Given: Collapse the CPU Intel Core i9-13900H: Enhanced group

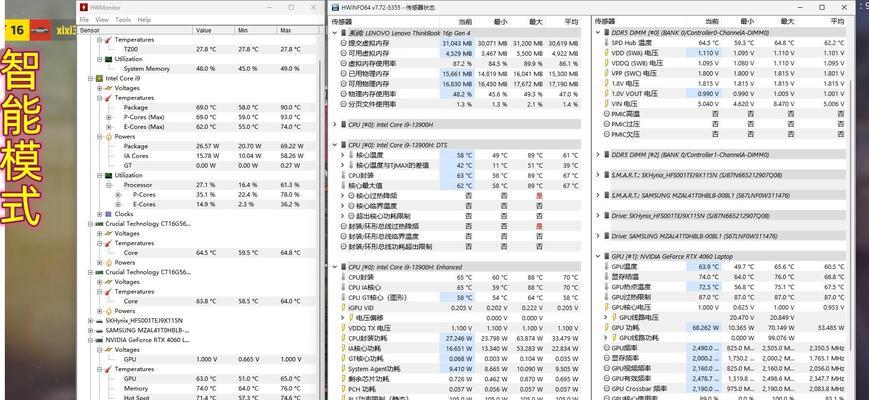Looking at the screenshot, I should click(x=335, y=267).
